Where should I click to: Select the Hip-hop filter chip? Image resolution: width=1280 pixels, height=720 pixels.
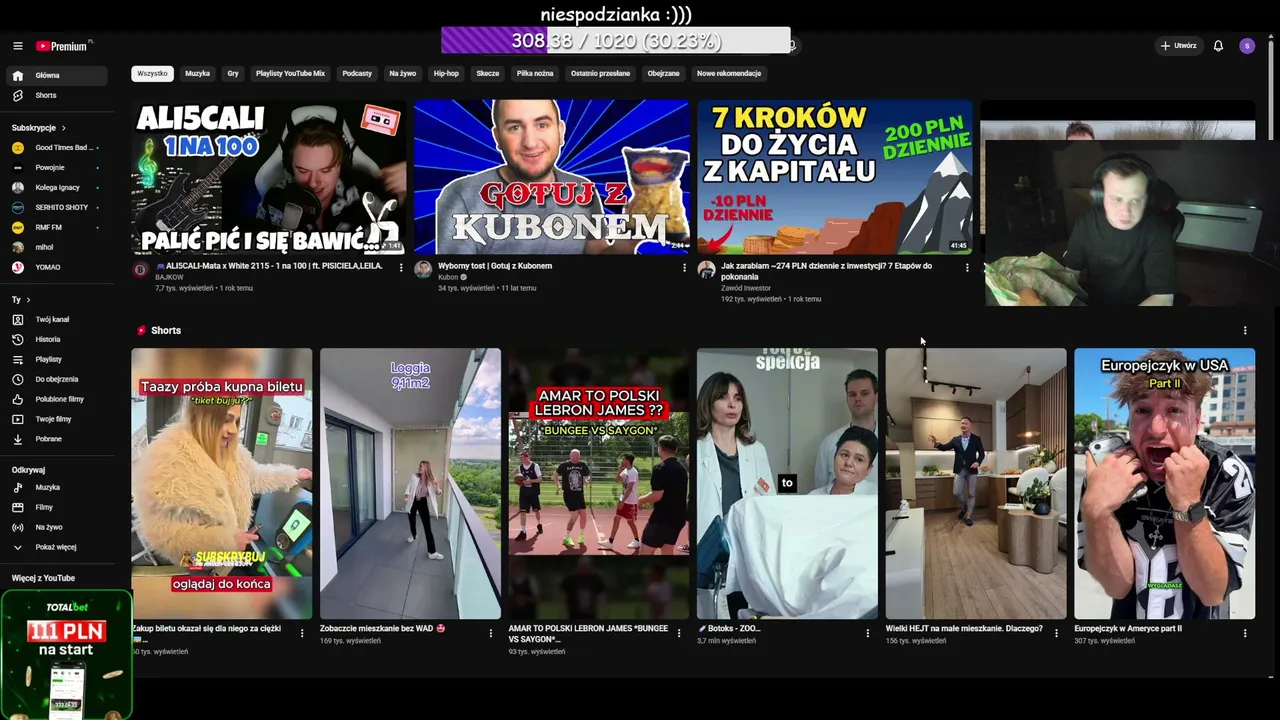click(446, 73)
